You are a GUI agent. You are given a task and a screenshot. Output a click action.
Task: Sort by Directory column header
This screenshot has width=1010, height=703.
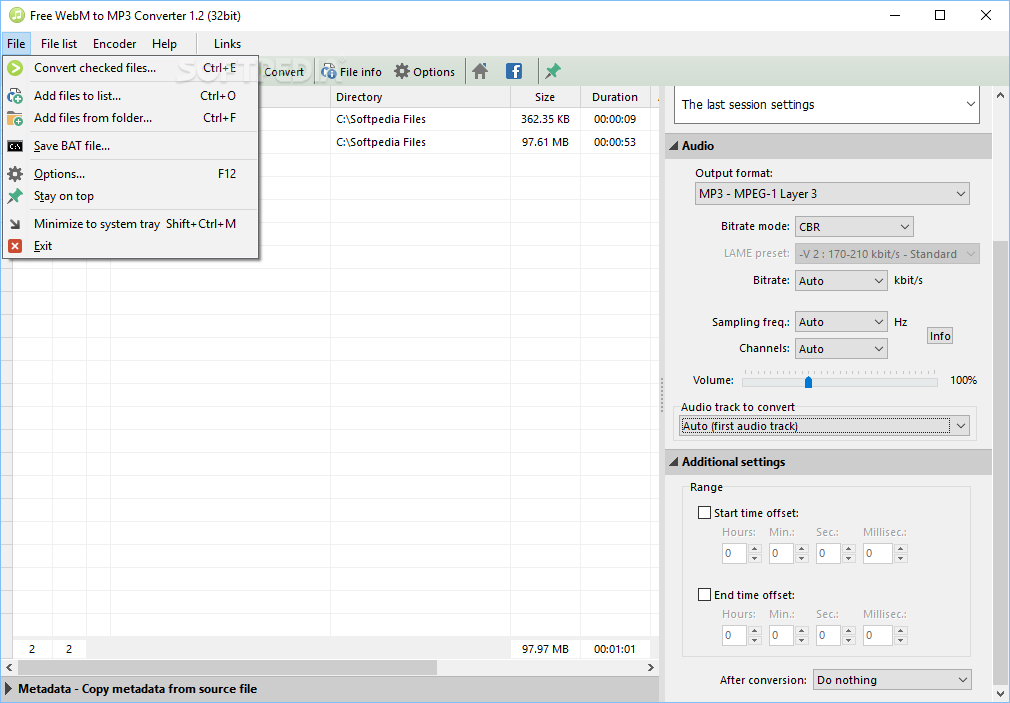(421, 97)
